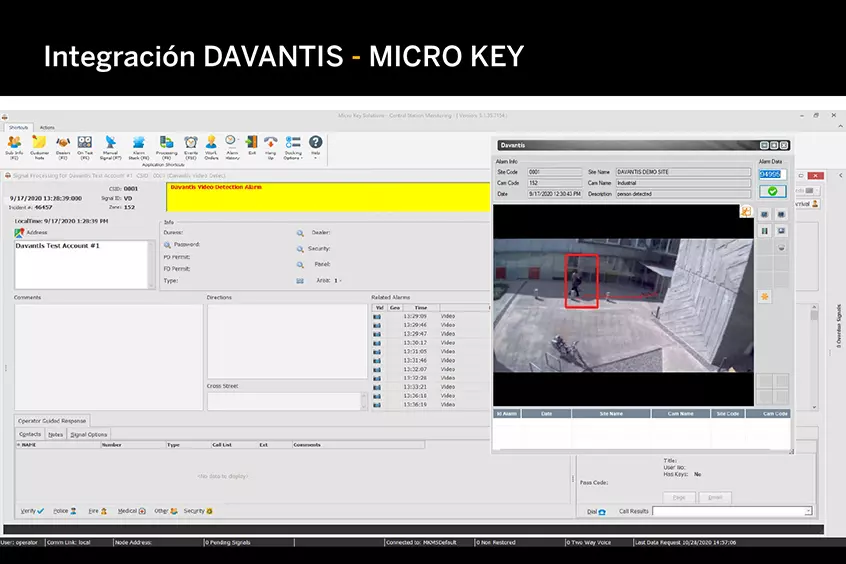Click the yellow Davantis Video Detection Alarm banner

click(x=328, y=197)
